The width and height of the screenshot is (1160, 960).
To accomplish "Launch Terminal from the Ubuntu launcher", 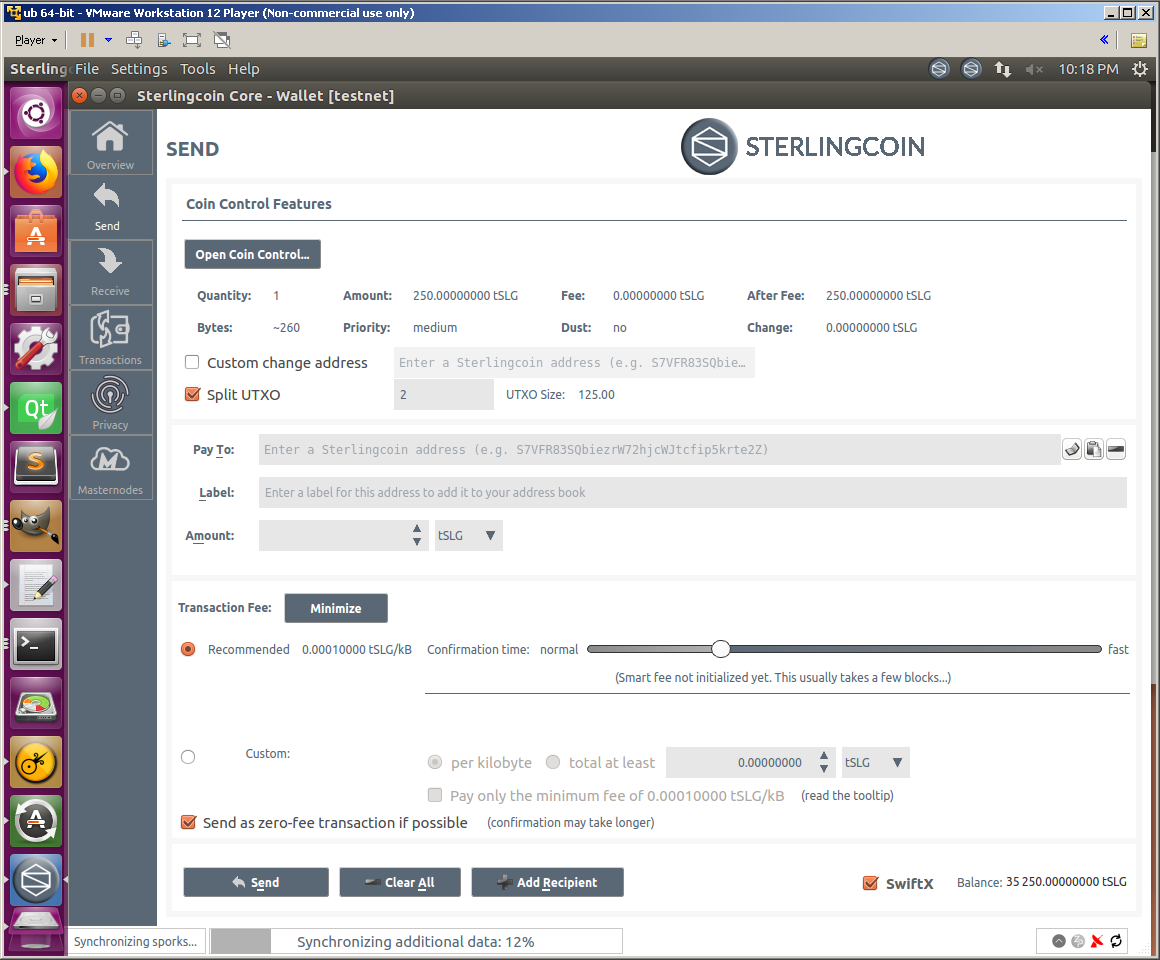I will point(36,645).
